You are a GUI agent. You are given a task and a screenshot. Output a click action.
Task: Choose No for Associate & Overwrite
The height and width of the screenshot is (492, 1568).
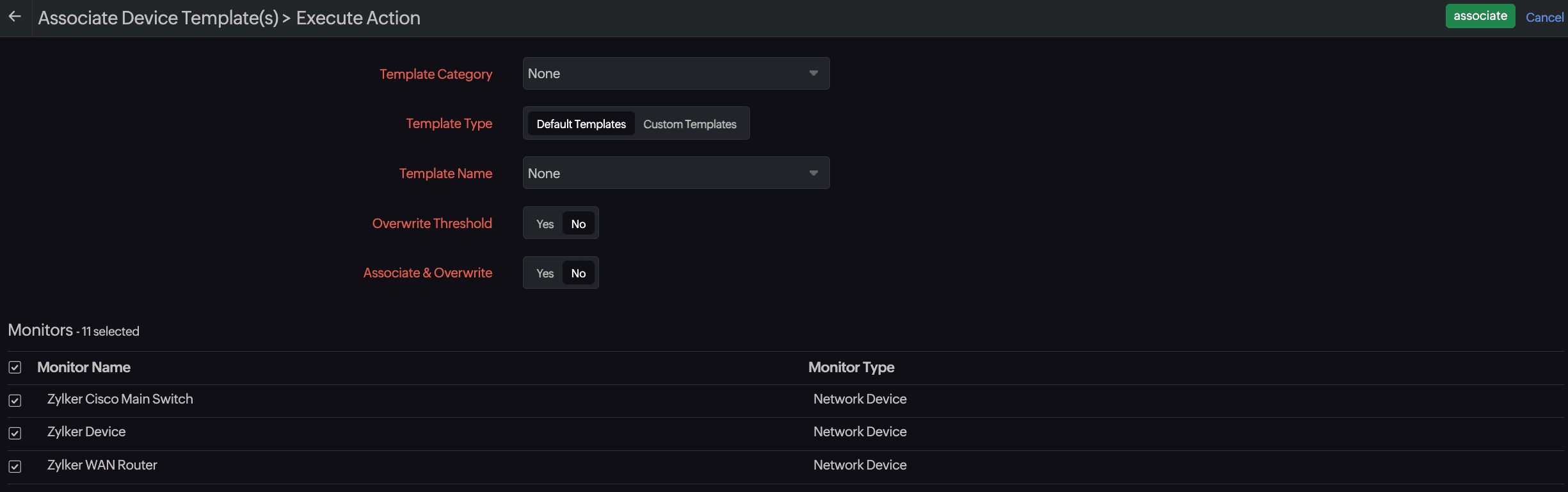(x=578, y=274)
